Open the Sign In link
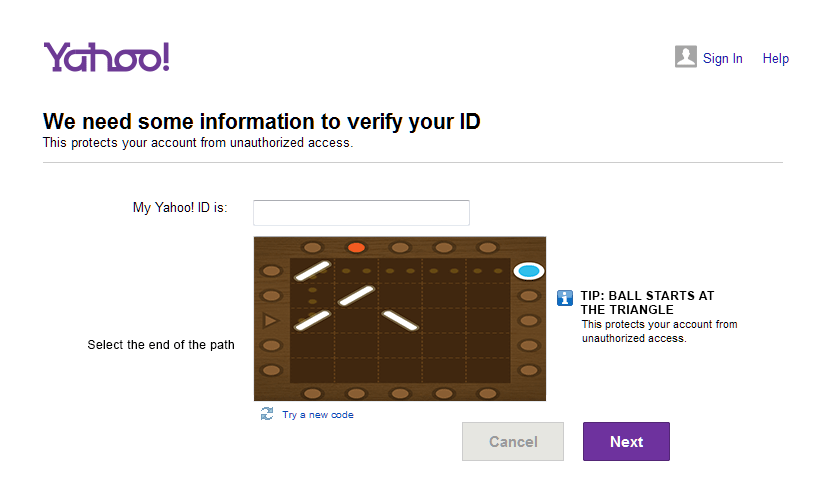The width and height of the screenshot is (828, 504). tap(722, 59)
